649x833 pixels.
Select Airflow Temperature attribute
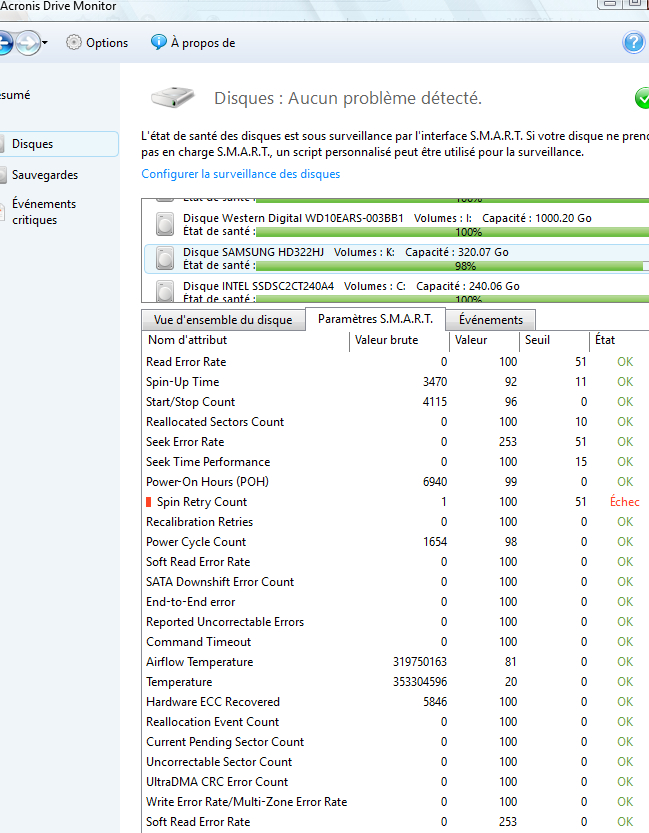[x=200, y=662]
